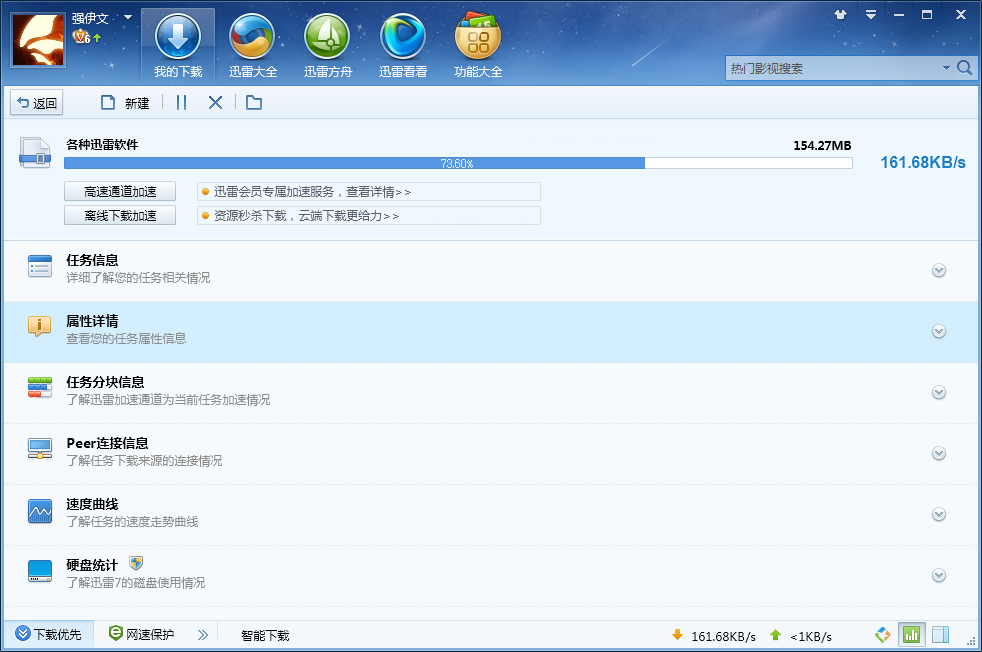This screenshot has width=982, height=652.
Task: Click the user avatar picture
Action: pyautogui.click(x=38, y=39)
